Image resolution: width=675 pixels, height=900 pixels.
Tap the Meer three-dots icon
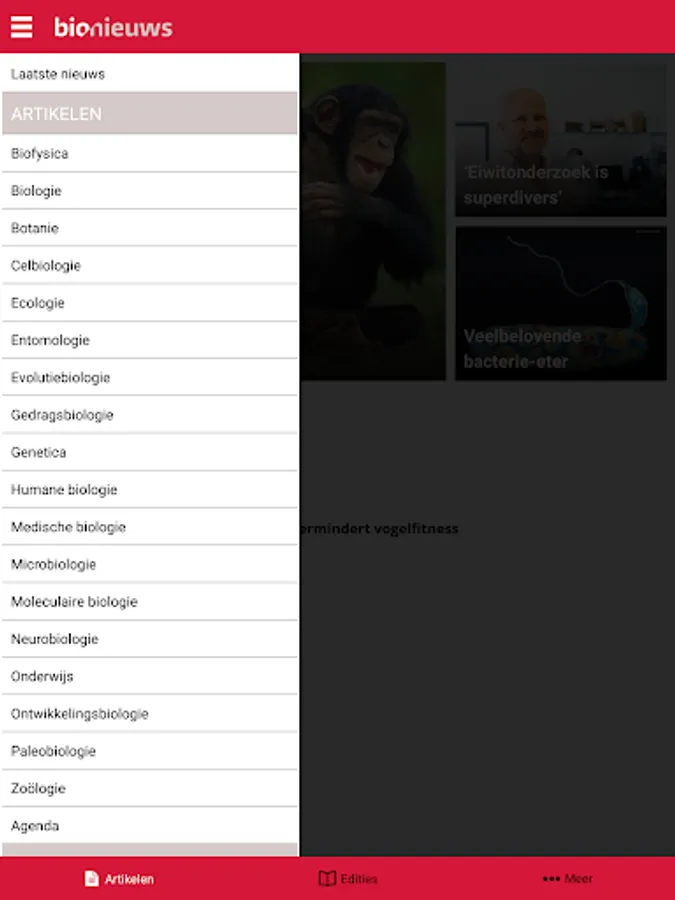(551, 878)
